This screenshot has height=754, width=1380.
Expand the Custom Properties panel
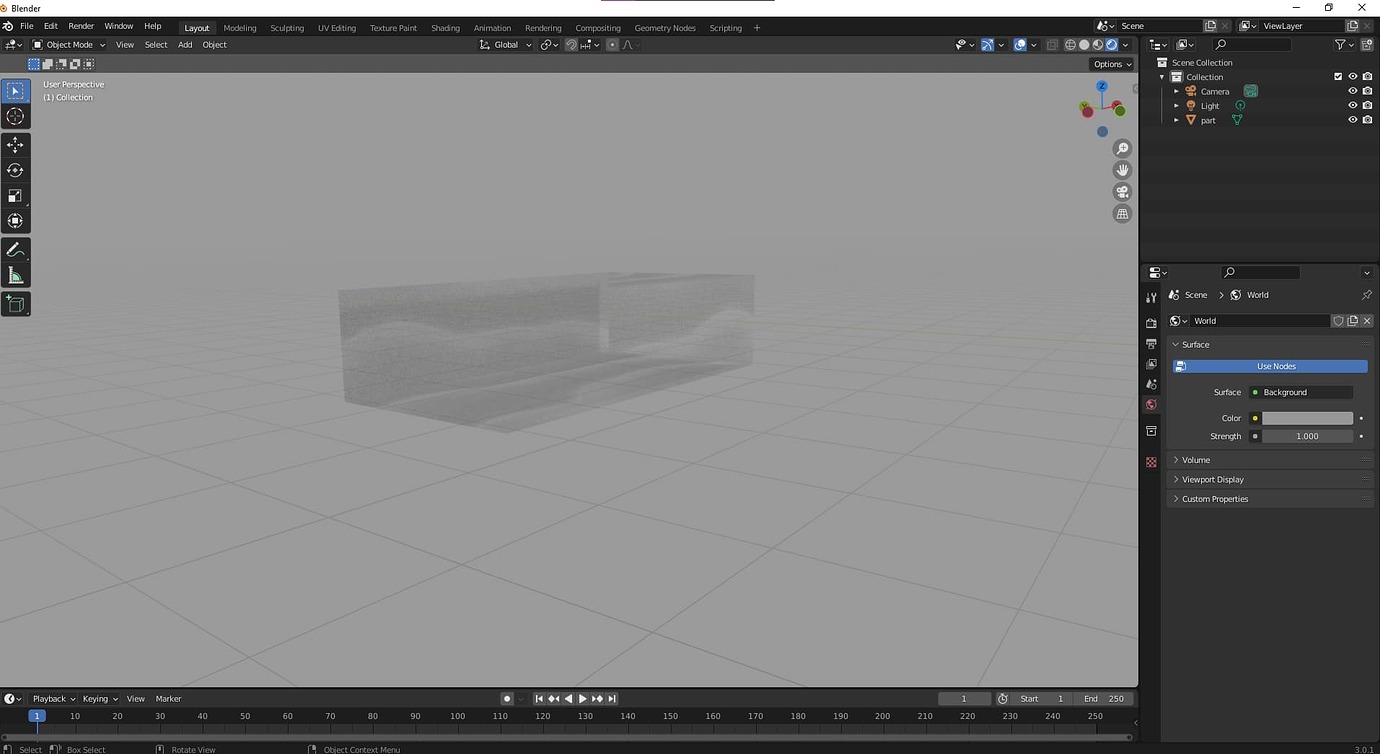[x=1270, y=499]
